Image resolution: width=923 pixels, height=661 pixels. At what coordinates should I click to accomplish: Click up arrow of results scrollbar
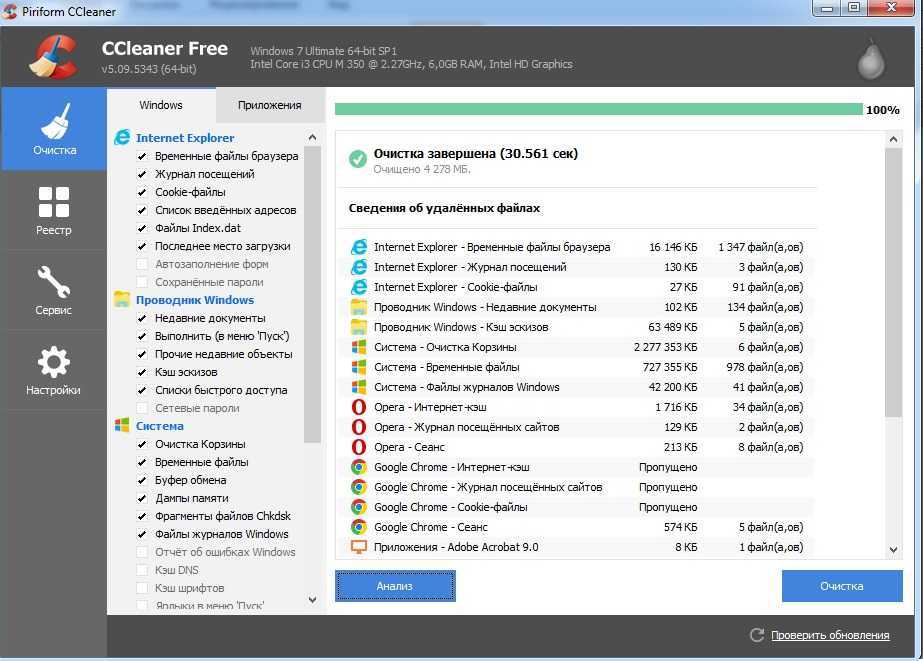[x=893, y=139]
